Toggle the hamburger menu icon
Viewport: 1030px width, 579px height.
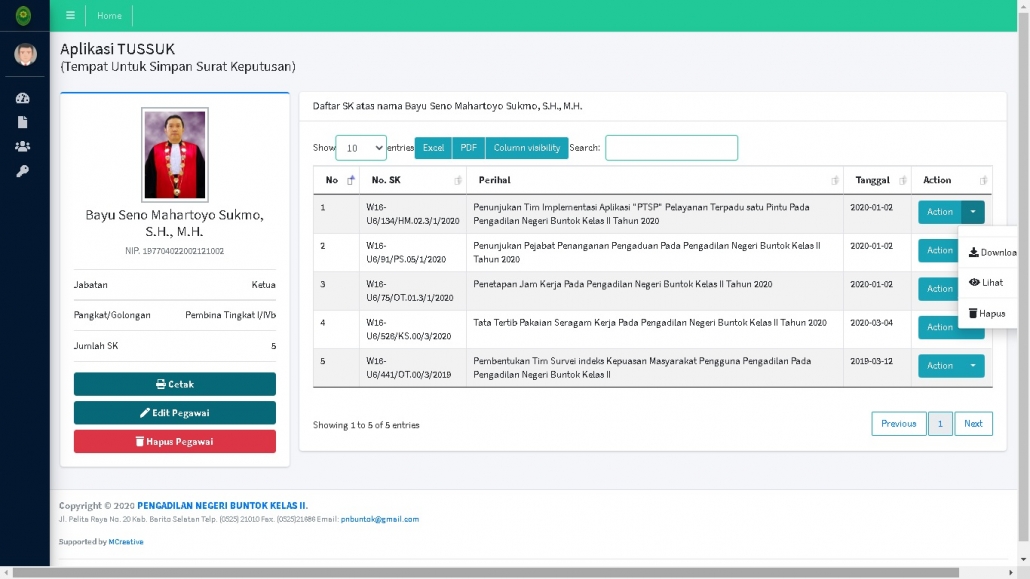pos(70,15)
